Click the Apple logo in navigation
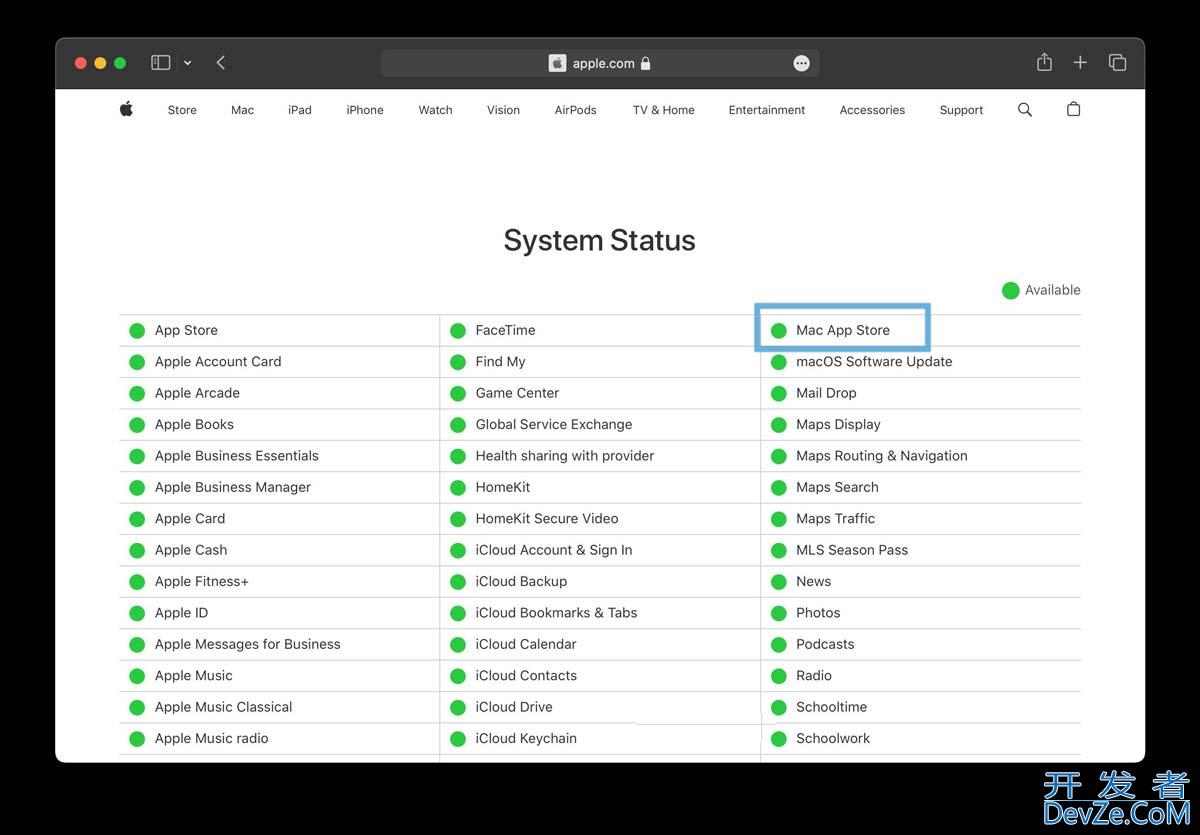The height and width of the screenshot is (835, 1200). coord(126,109)
